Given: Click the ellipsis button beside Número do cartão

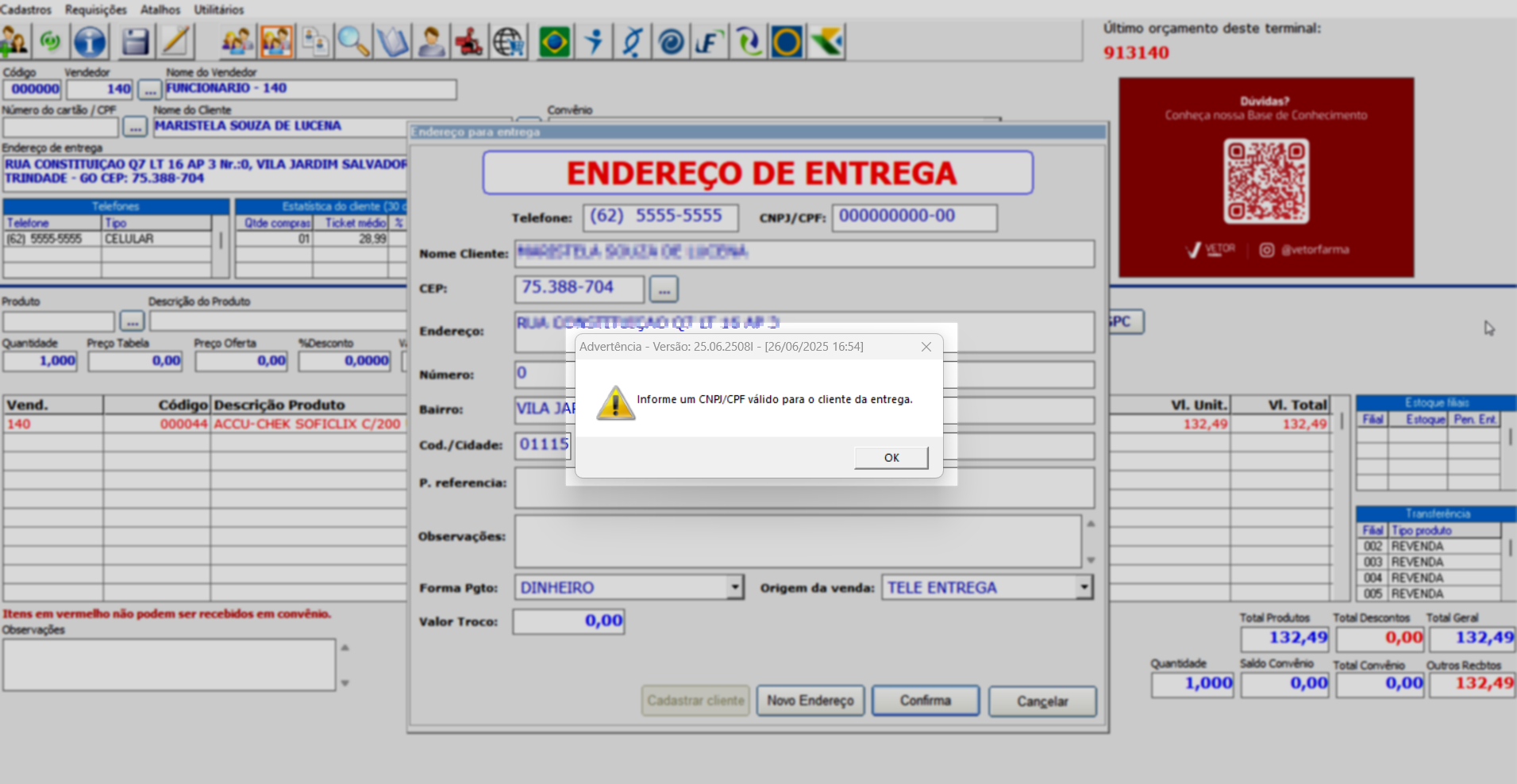Looking at the screenshot, I should coord(134,127).
